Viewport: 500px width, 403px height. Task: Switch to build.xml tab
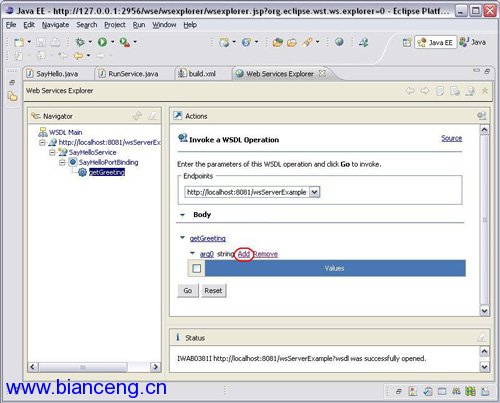[202, 74]
